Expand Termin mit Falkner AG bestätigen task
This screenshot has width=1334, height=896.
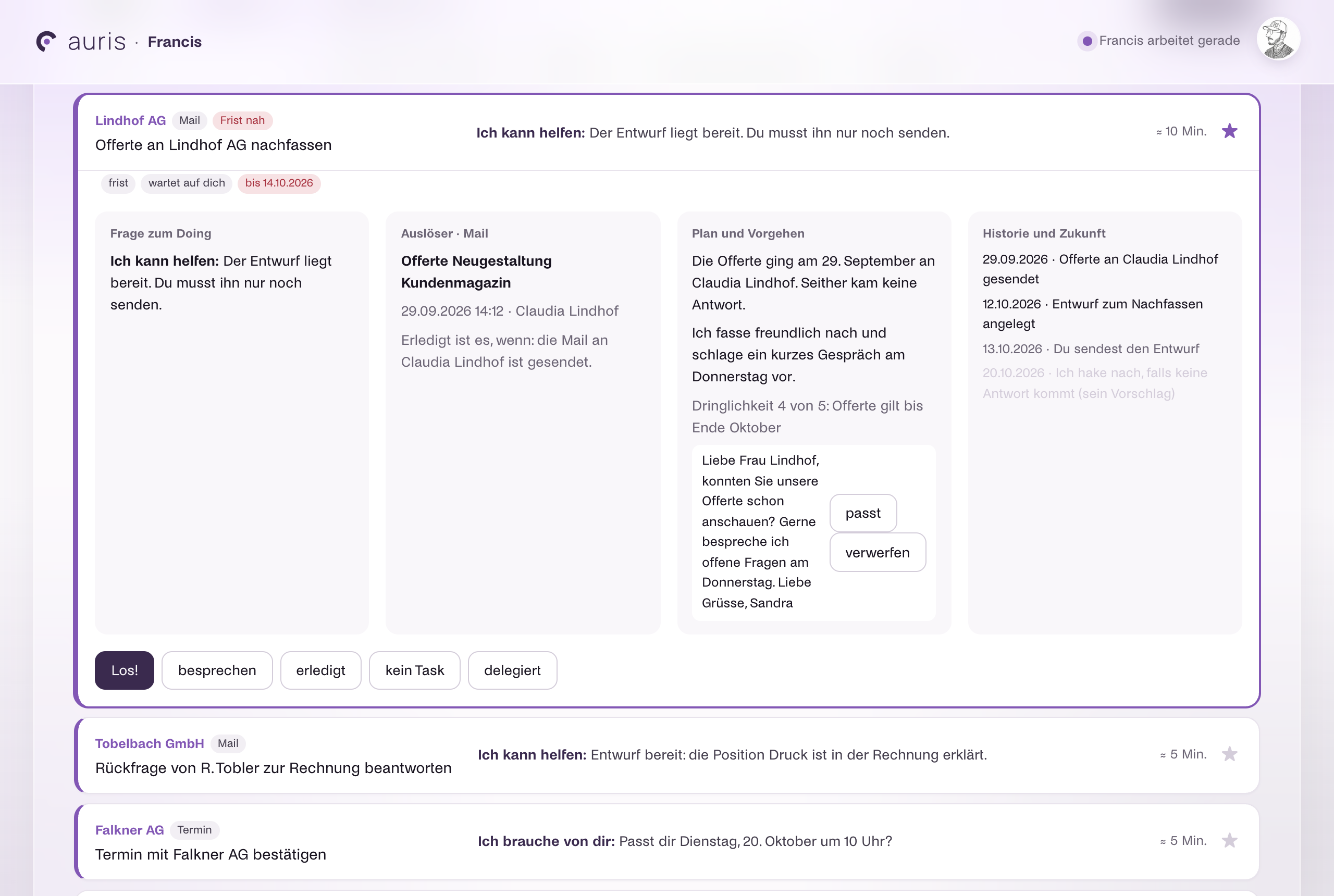pos(668,842)
